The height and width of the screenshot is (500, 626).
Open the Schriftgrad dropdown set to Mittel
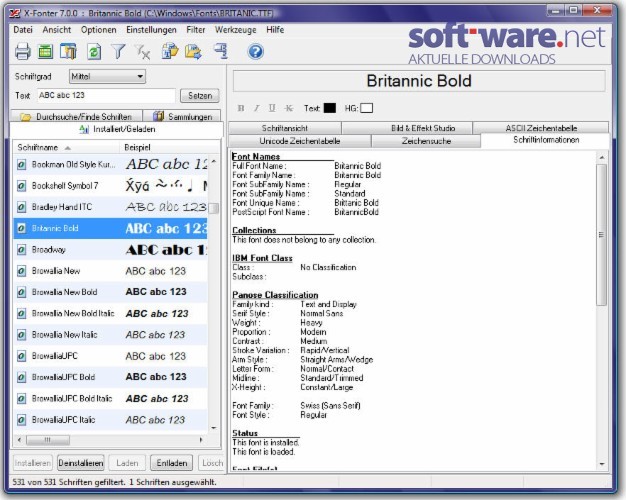pos(107,76)
